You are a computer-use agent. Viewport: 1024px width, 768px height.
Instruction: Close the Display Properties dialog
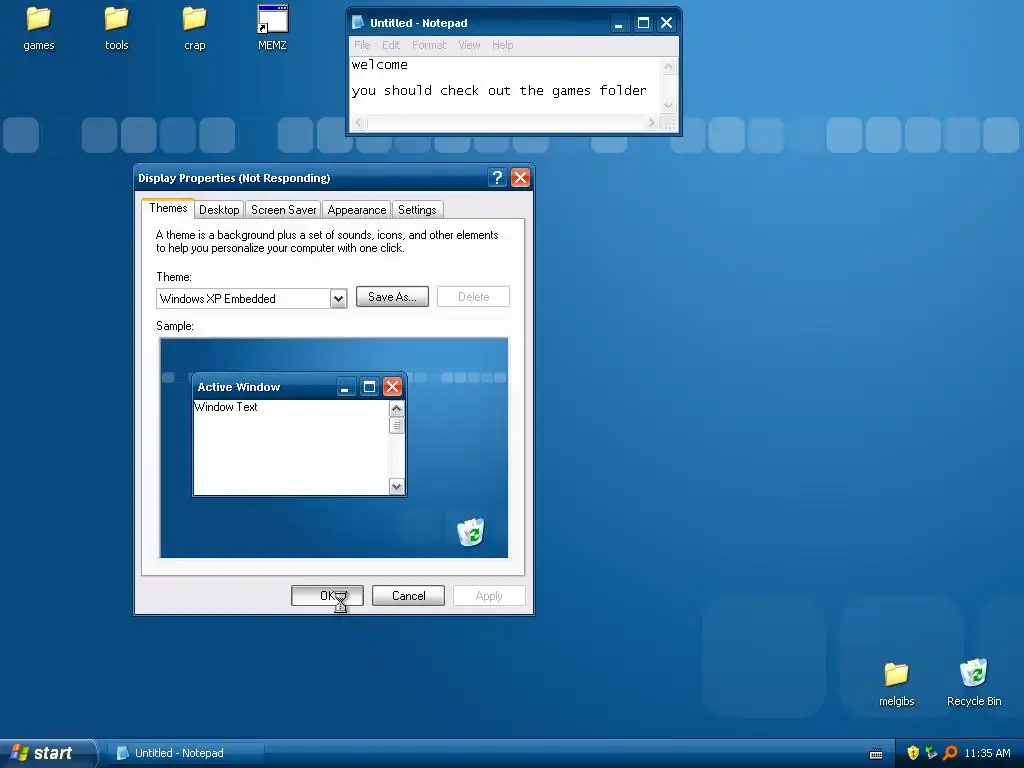pos(520,178)
